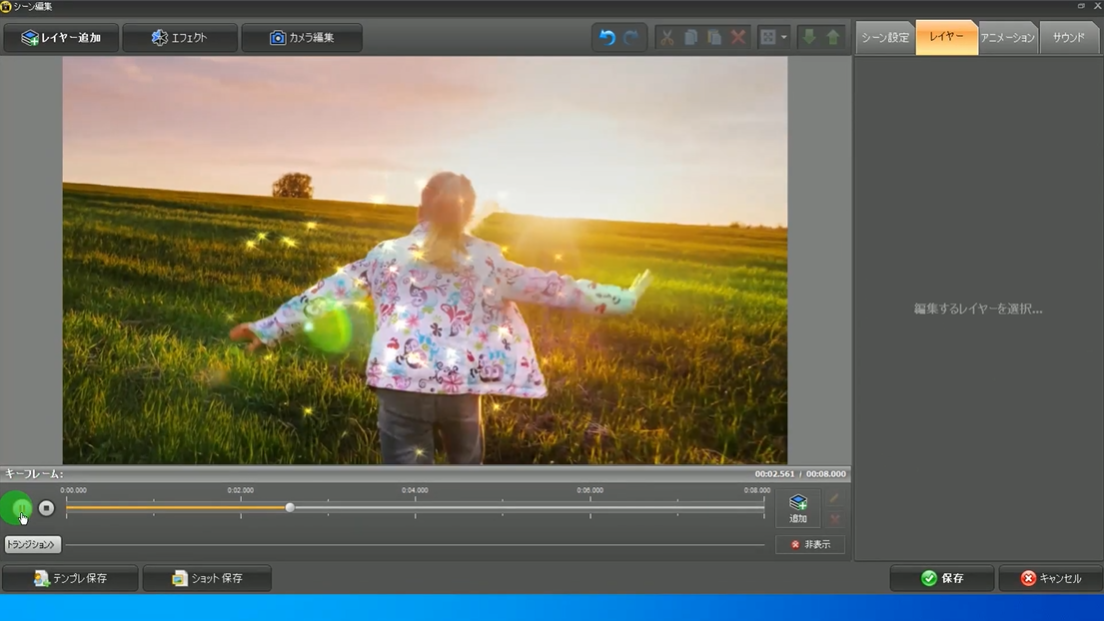Click the redo arrow icon
Screen dimensions: 1104x621
[631, 38]
